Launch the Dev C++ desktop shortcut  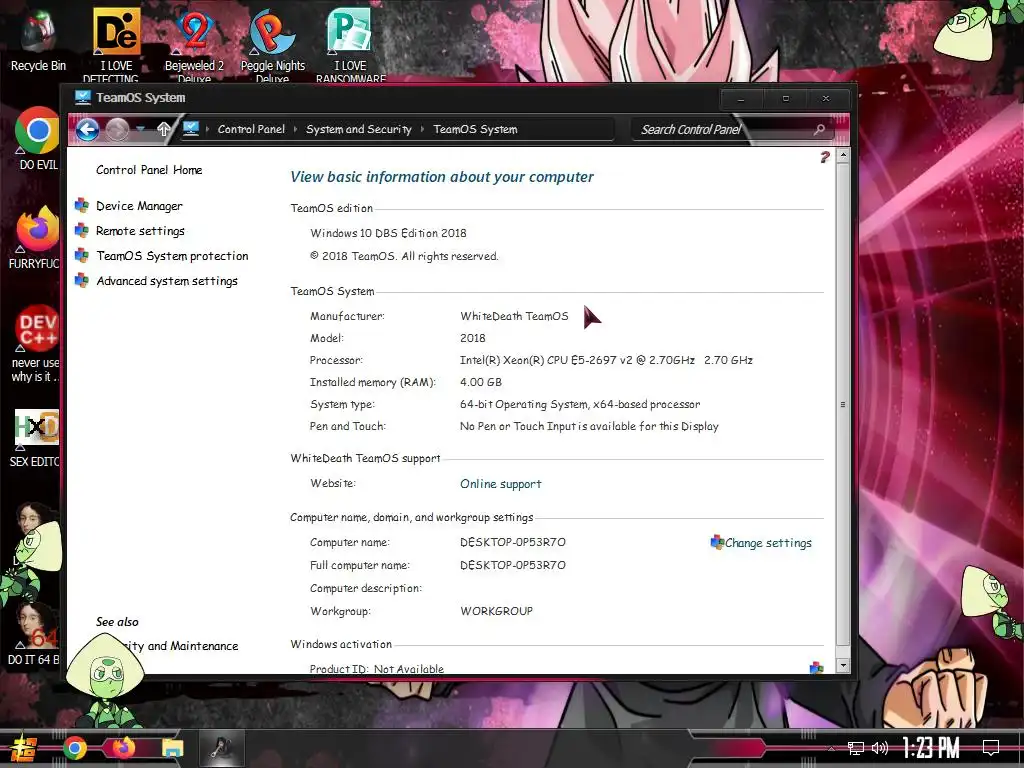click(36, 344)
